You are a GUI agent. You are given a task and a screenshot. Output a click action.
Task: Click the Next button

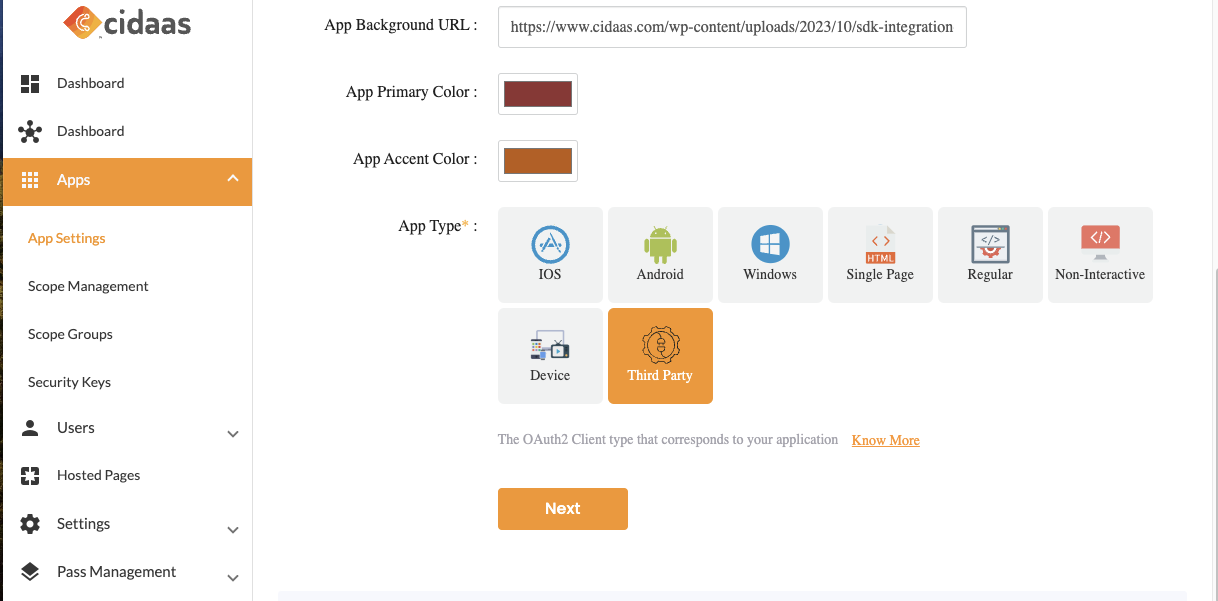tap(562, 509)
